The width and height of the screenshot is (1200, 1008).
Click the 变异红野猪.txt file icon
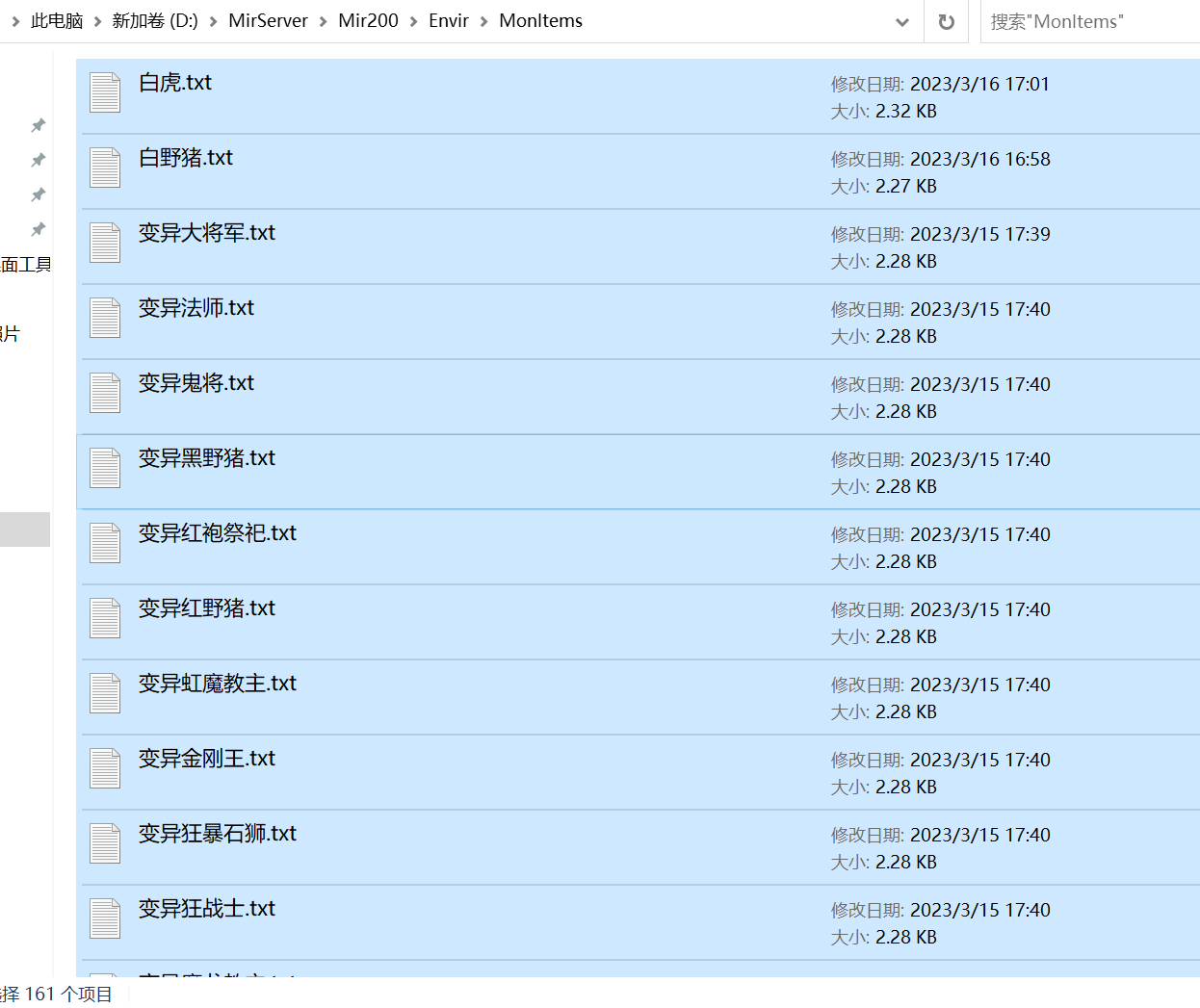coord(105,618)
